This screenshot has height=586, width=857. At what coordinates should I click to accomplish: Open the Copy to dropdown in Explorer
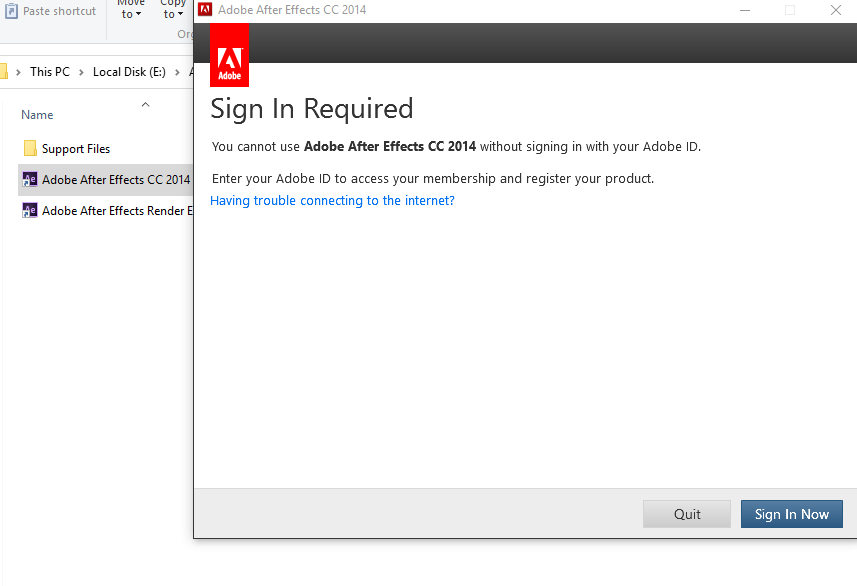(x=173, y=10)
